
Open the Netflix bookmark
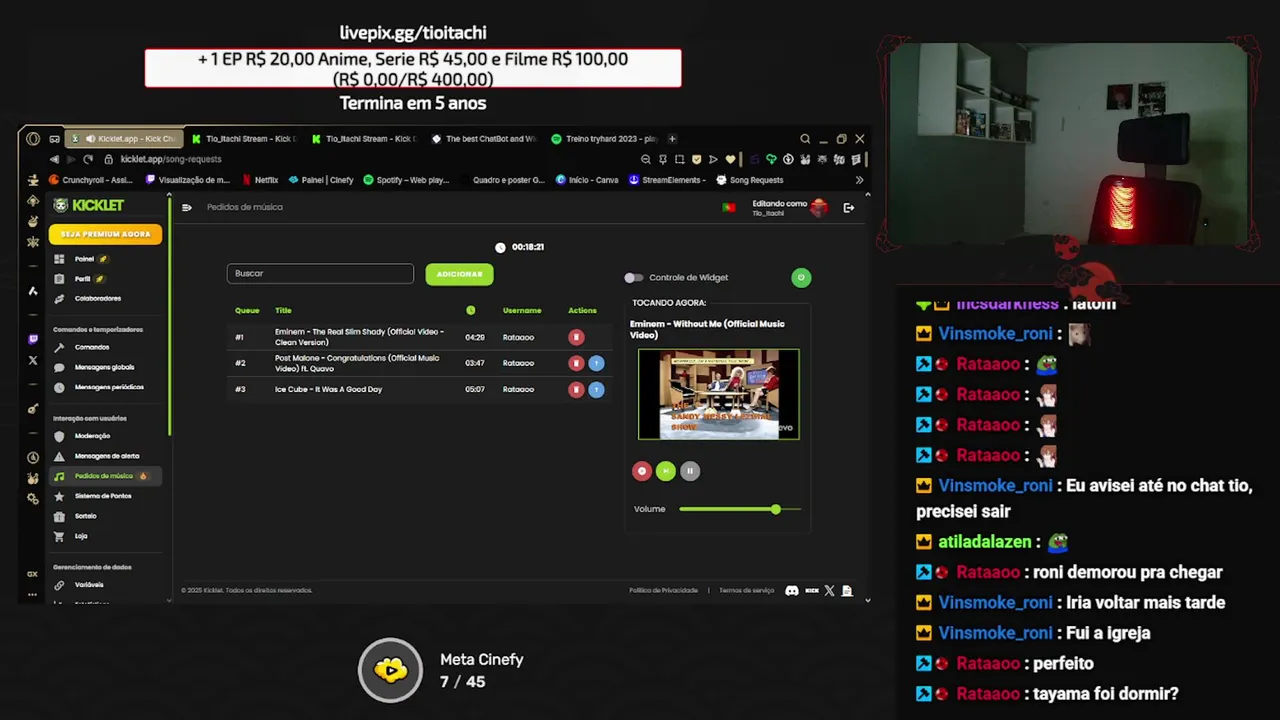[x=260, y=180]
